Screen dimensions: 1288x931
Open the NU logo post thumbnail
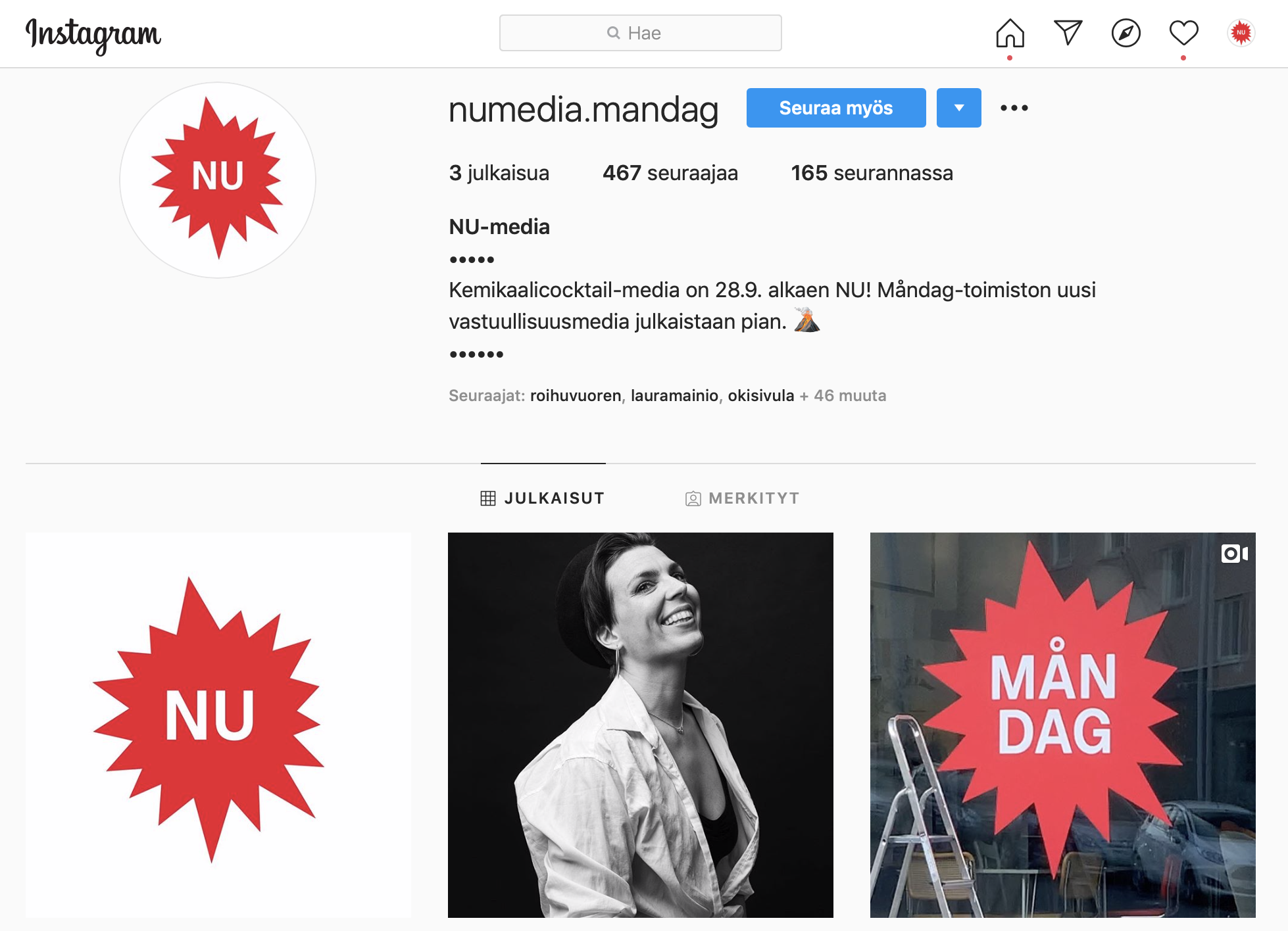coord(218,725)
